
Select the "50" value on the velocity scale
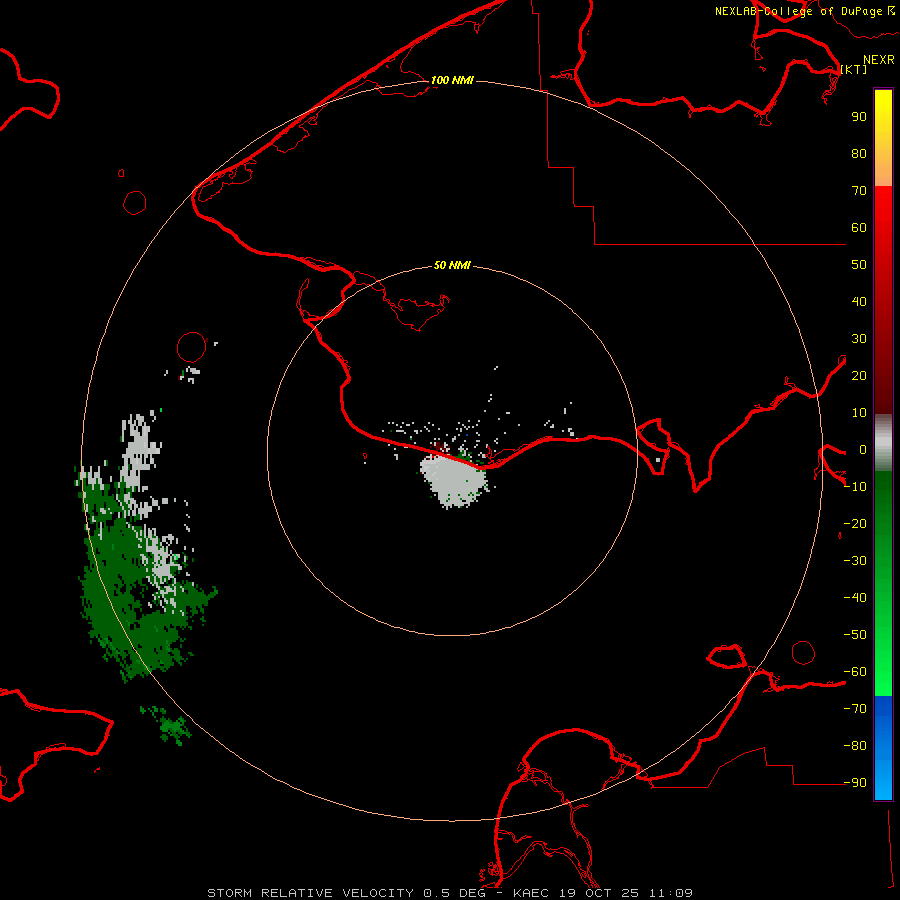pyautogui.click(x=859, y=265)
